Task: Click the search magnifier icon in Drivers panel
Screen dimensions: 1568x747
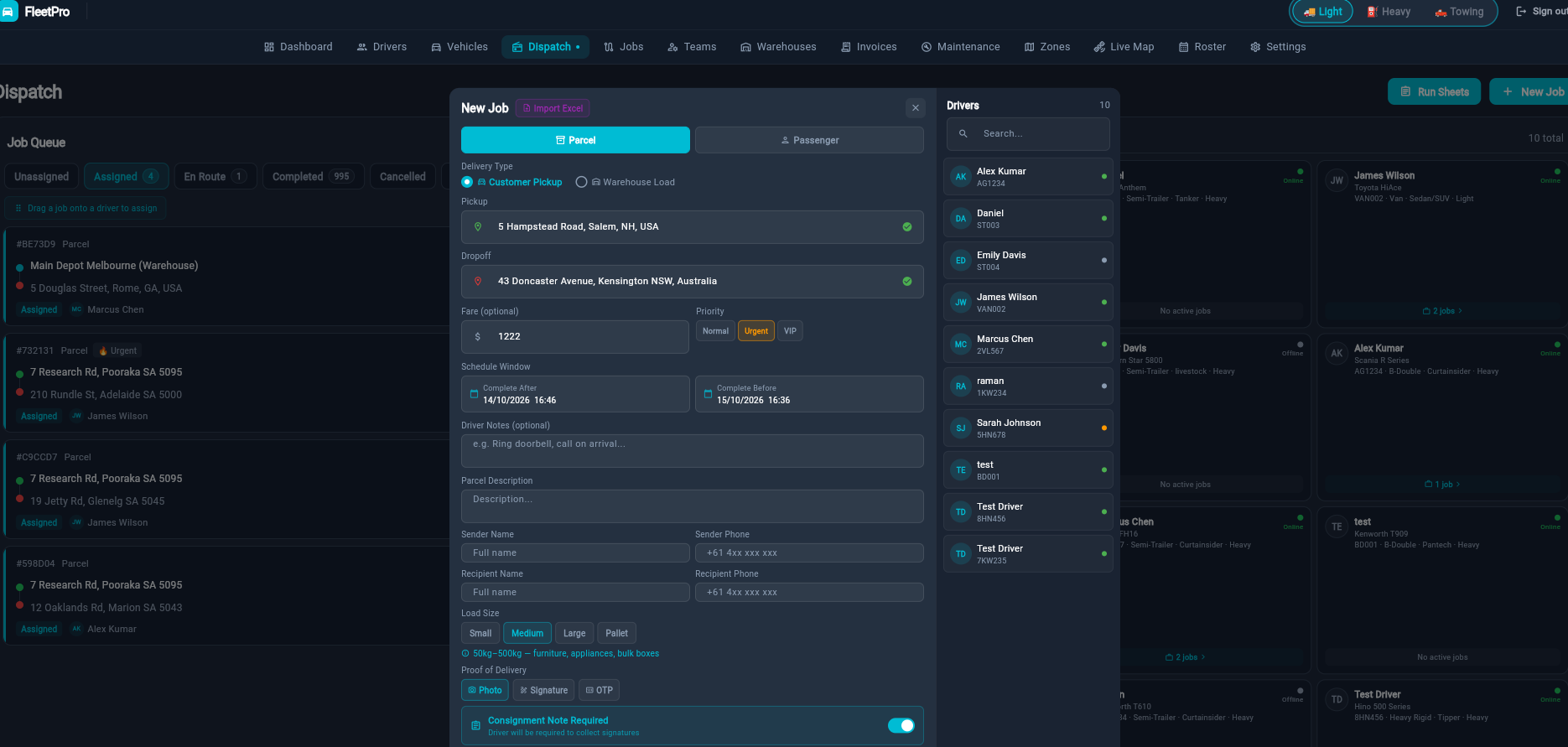Action: pyautogui.click(x=963, y=134)
